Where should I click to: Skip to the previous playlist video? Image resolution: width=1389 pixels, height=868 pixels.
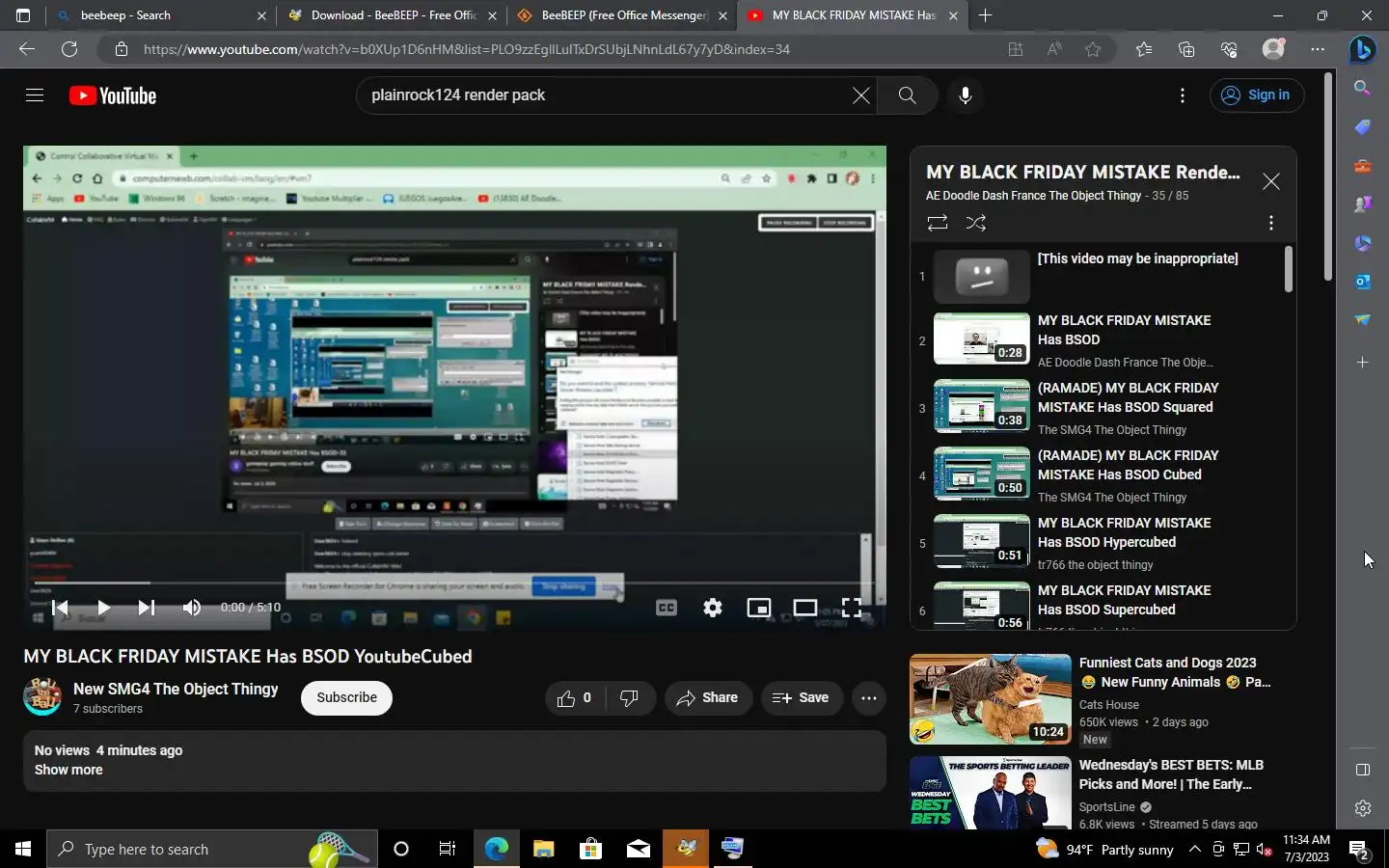coord(60,608)
